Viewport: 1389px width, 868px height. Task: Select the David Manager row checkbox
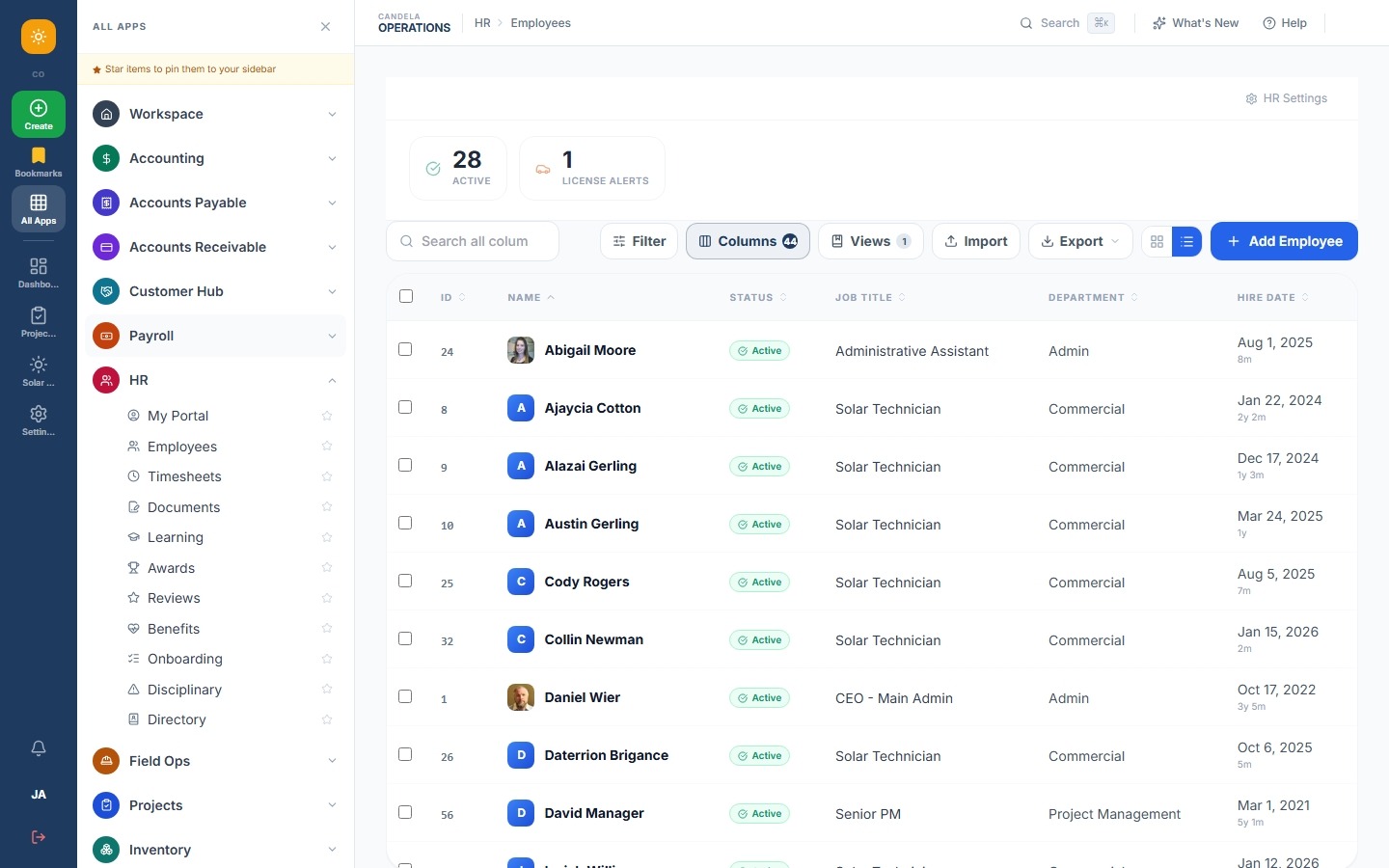point(405,812)
